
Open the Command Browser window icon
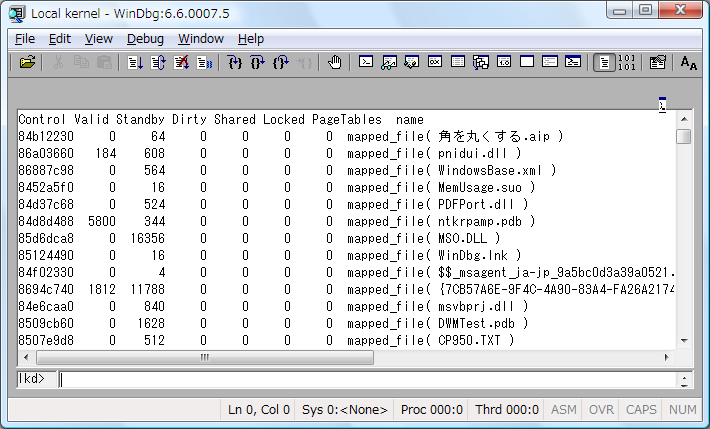tap(573, 62)
